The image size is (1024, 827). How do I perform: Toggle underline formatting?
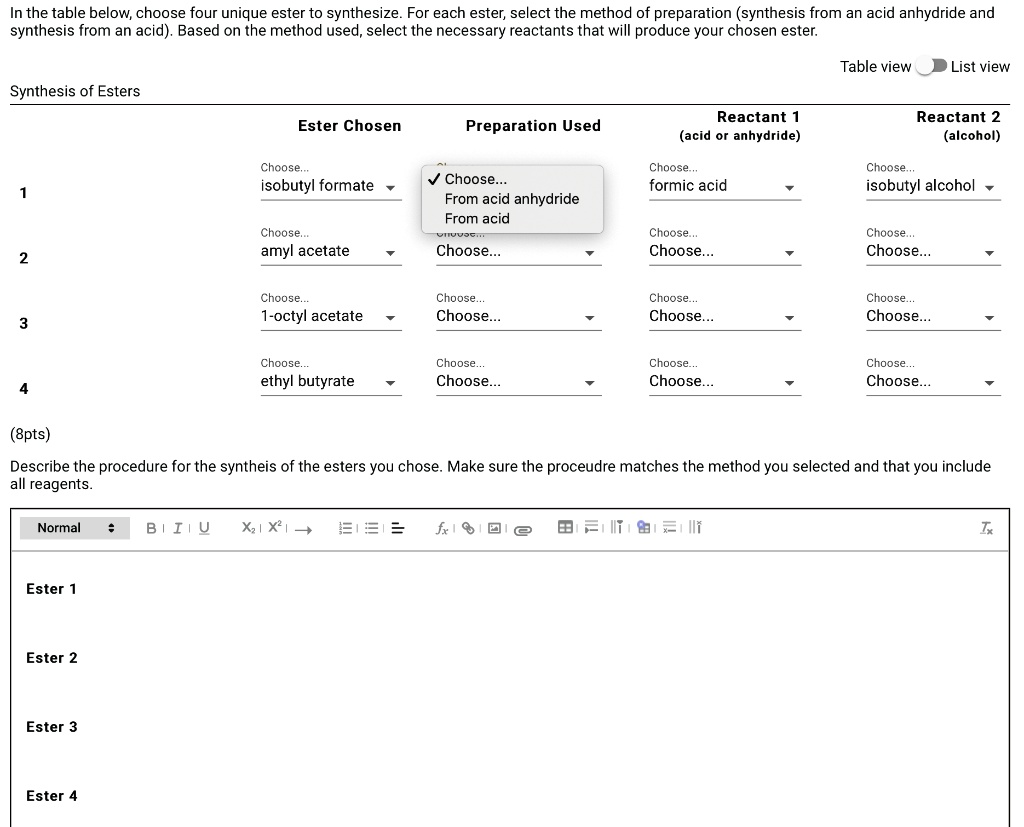pyautogui.click(x=203, y=527)
